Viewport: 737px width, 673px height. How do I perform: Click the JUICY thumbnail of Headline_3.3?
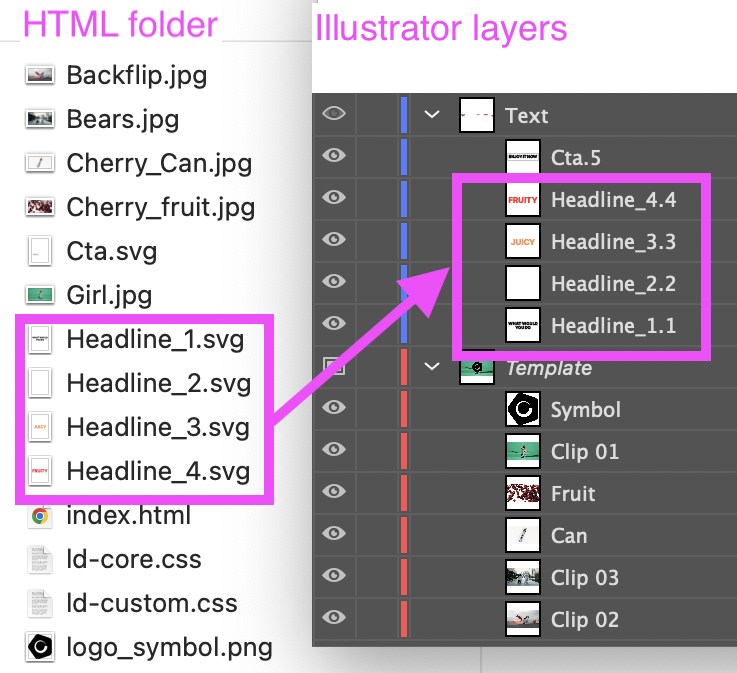pos(523,241)
